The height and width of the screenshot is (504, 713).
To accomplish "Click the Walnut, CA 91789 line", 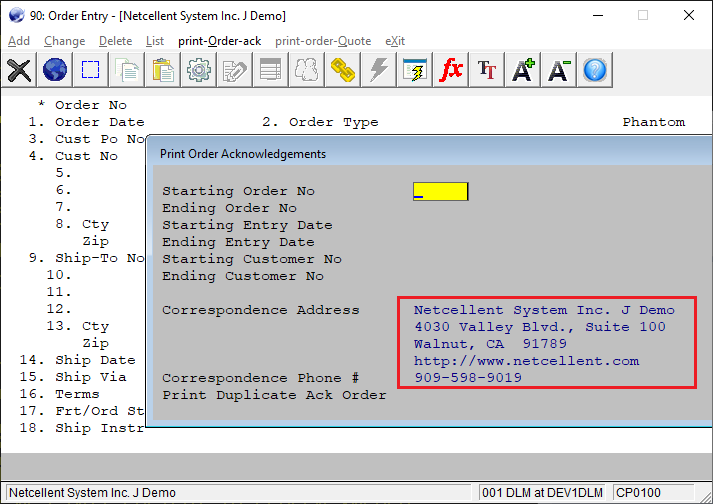I will [x=490, y=344].
